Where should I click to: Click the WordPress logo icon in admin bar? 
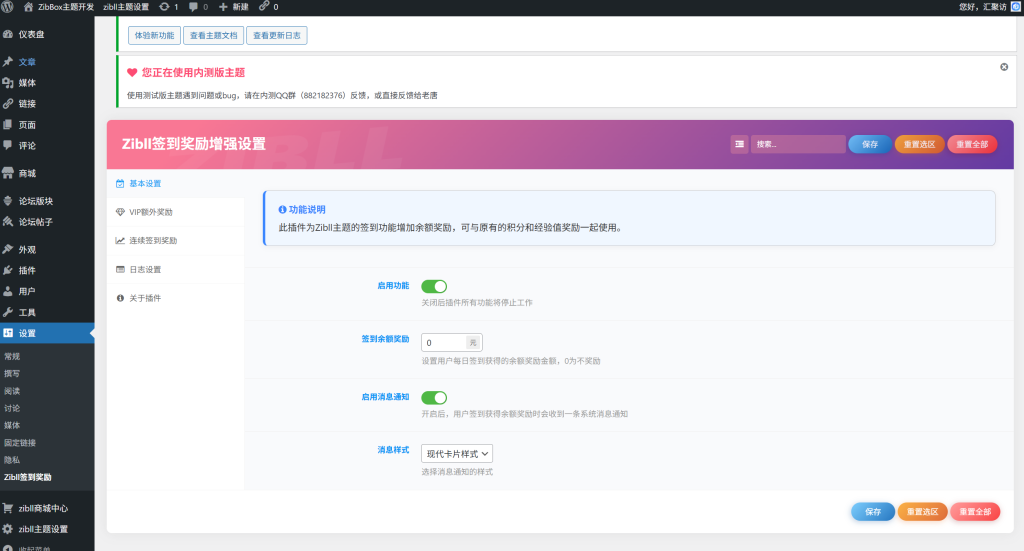point(8,7)
